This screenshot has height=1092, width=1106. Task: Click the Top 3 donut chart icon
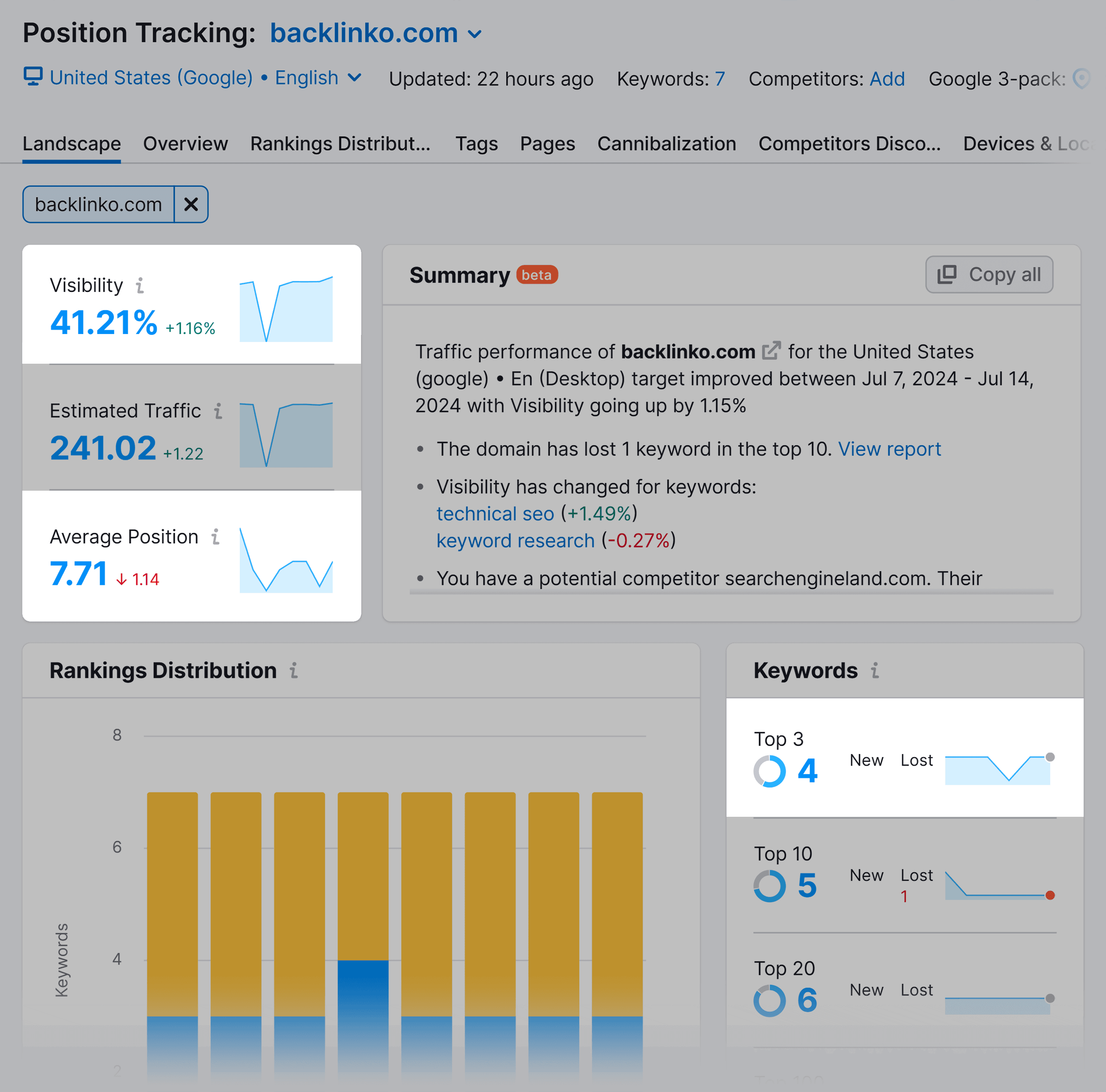(x=769, y=771)
